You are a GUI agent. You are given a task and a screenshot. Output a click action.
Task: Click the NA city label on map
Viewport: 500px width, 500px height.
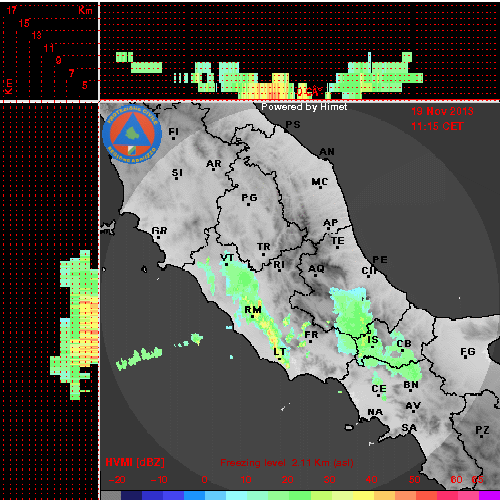click(375, 412)
